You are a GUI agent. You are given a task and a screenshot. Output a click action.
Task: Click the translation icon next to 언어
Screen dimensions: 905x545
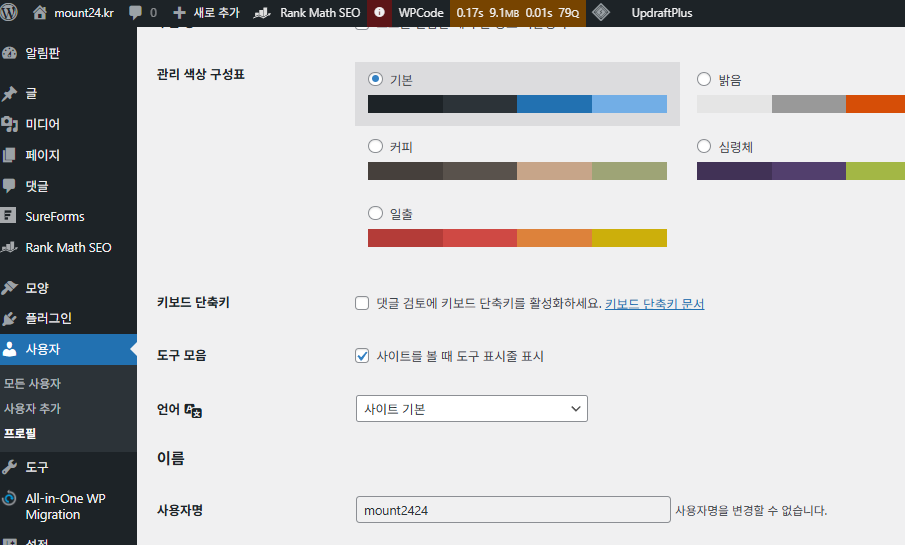click(194, 410)
